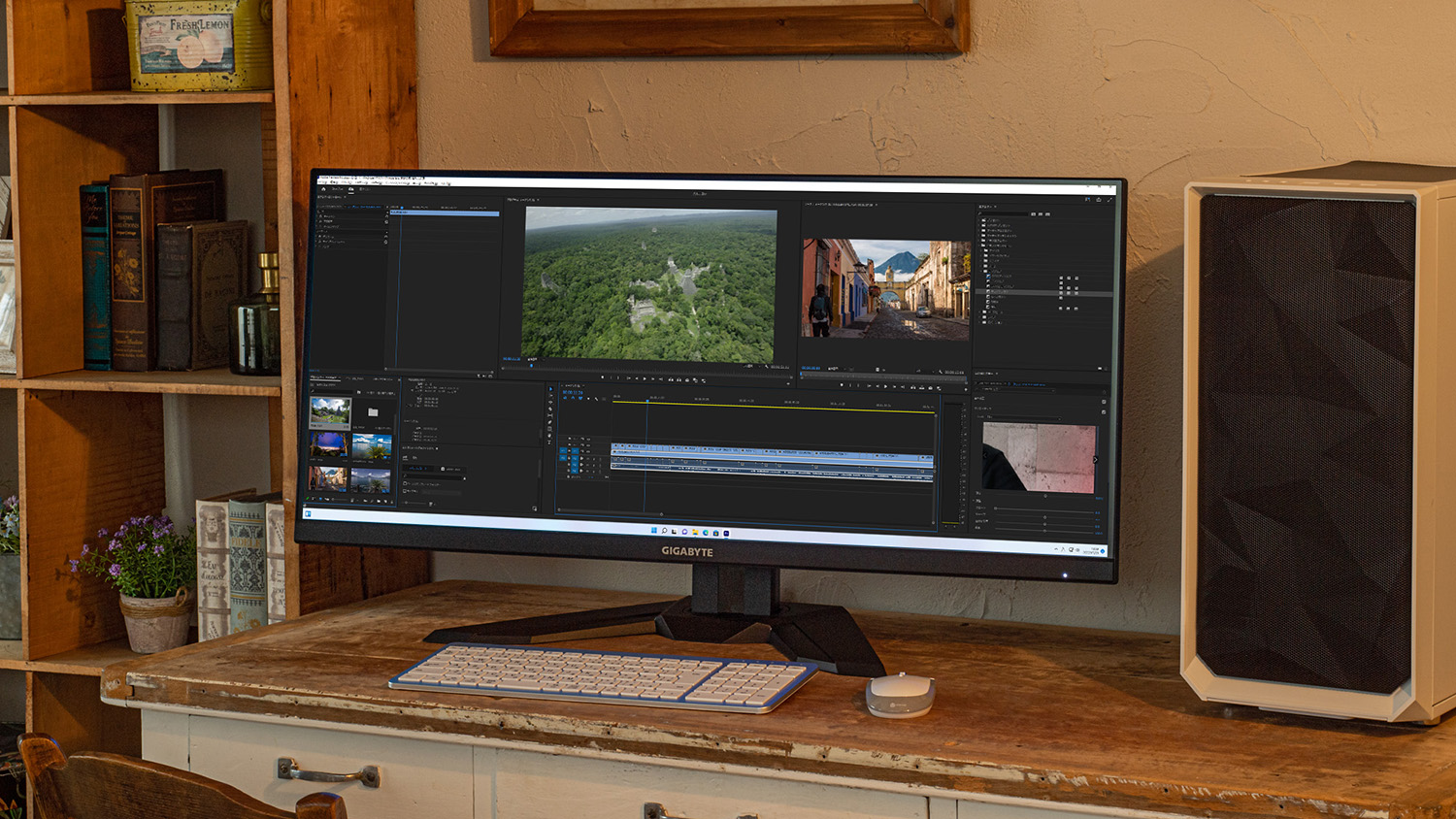Toggle the lower section checkbox in Lumetri panel

[1104, 412]
